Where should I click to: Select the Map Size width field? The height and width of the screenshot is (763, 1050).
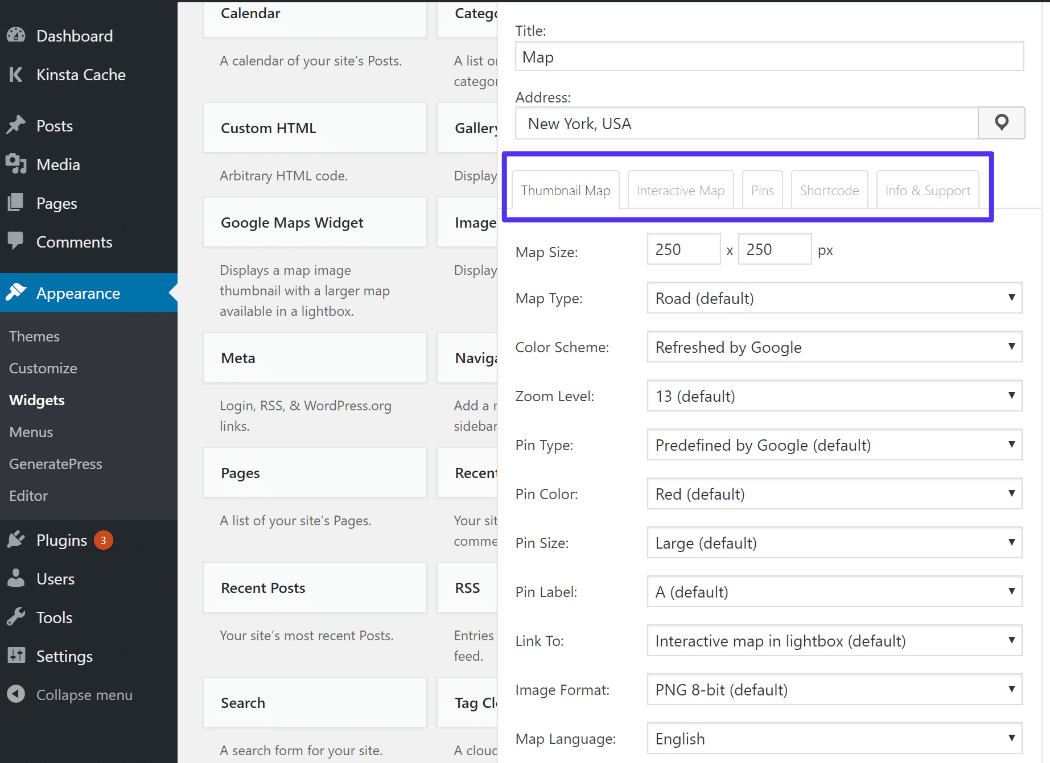pos(683,249)
